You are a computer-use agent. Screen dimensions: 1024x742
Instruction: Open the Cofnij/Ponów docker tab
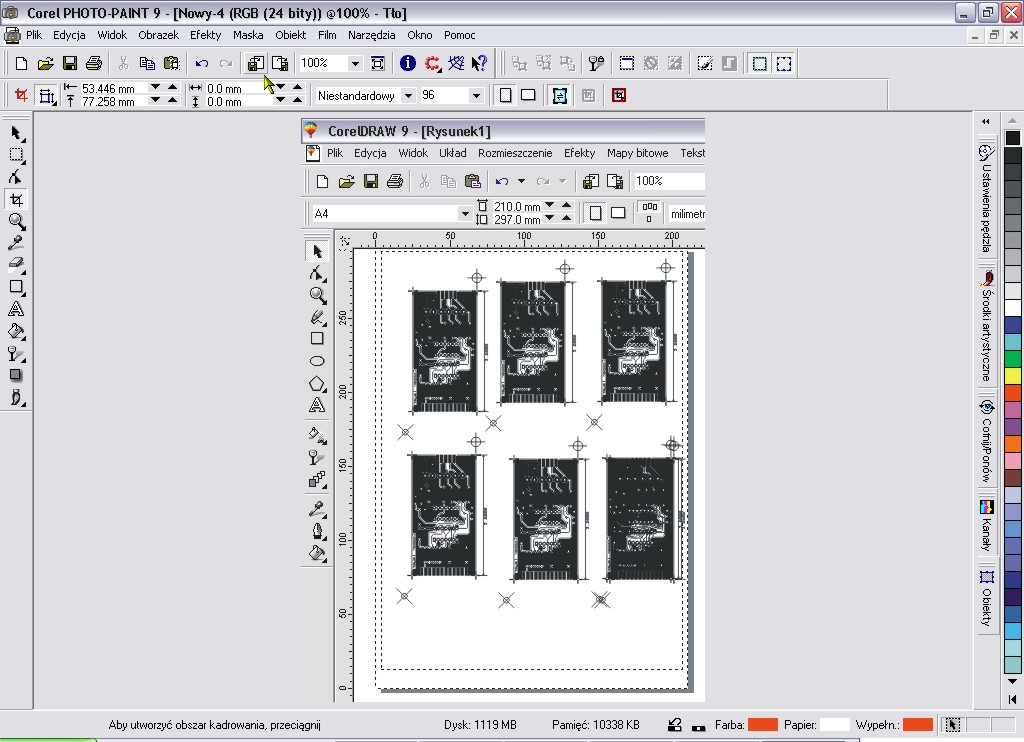point(986,442)
